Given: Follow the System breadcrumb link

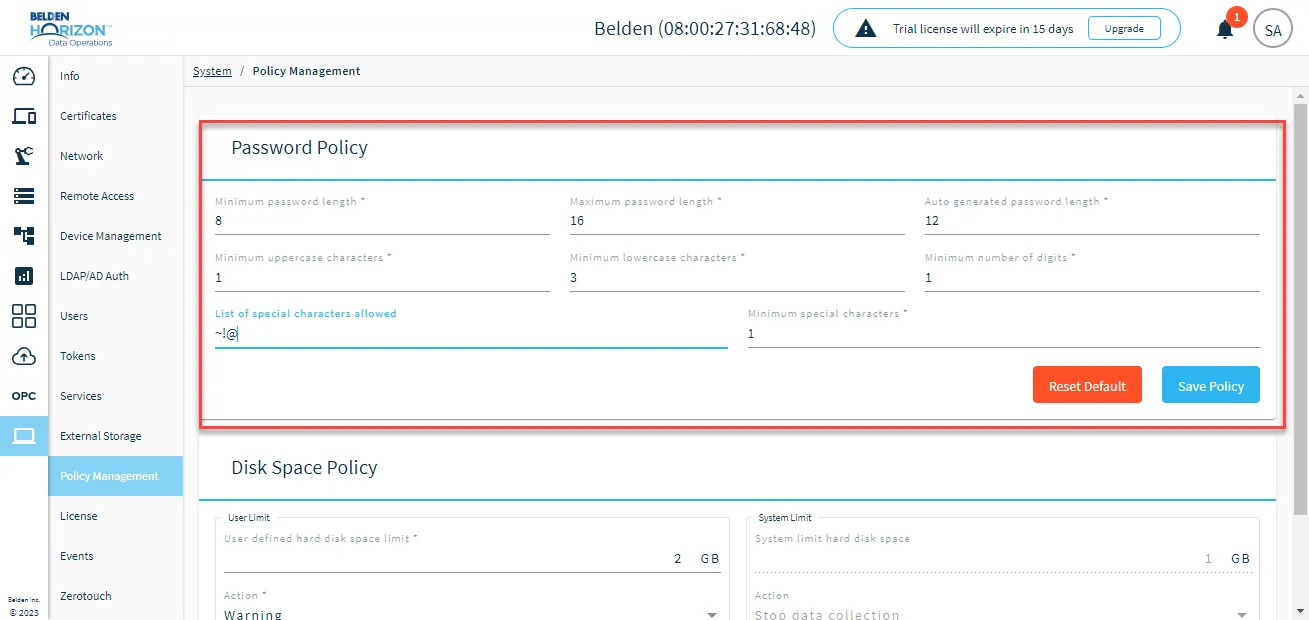Looking at the screenshot, I should pos(212,71).
